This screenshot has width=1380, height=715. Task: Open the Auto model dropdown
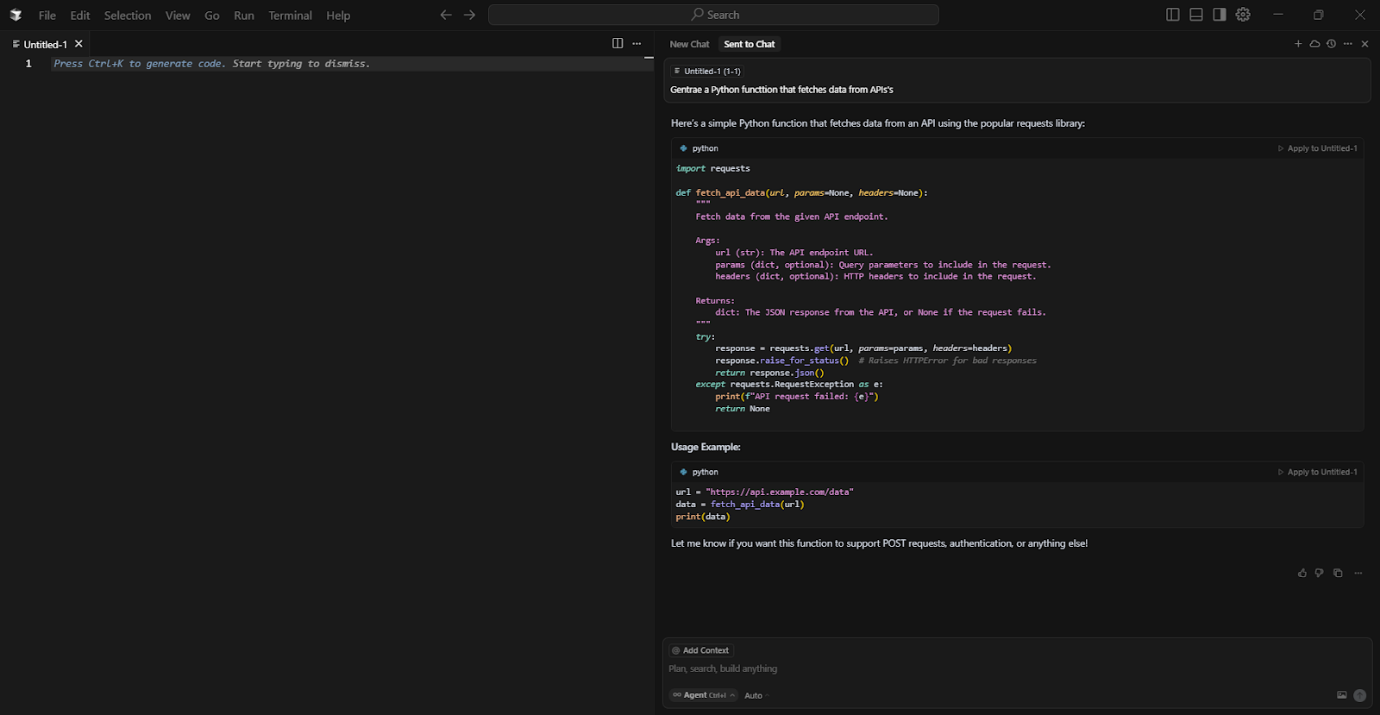(x=754, y=694)
